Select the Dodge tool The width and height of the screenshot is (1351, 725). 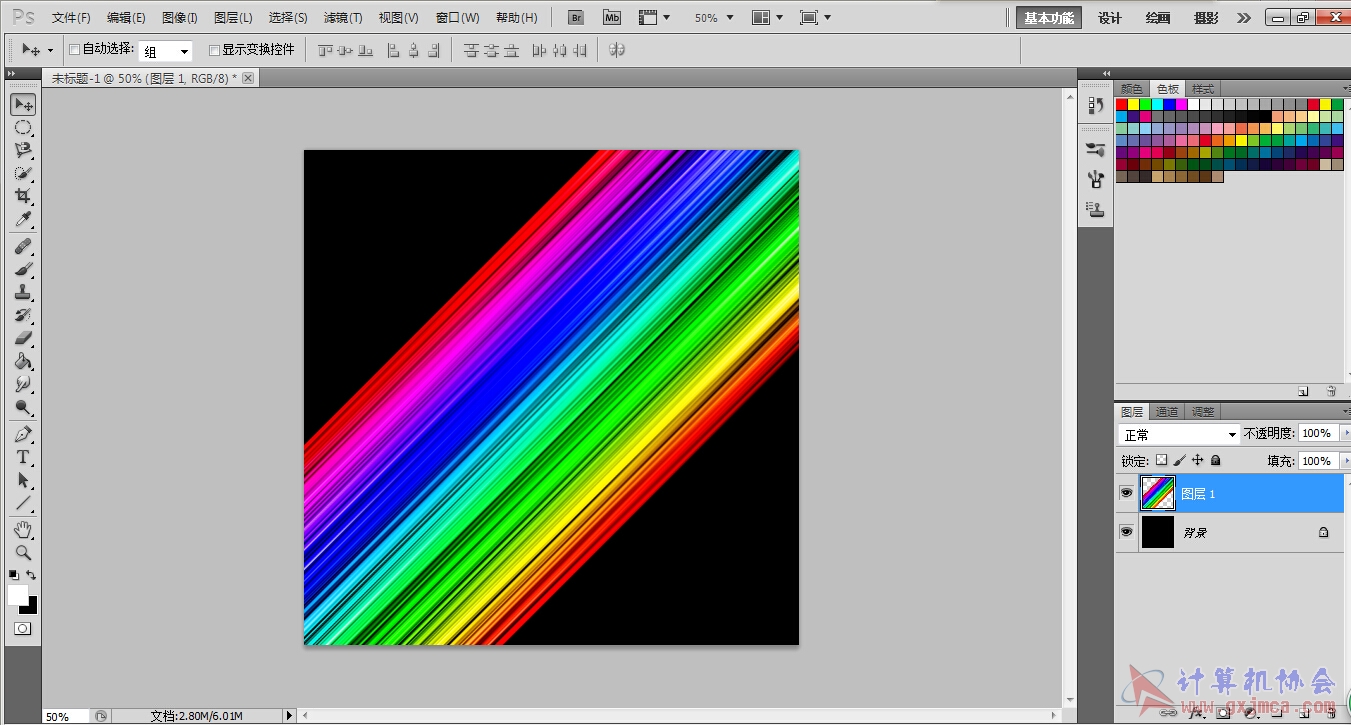coord(23,407)
